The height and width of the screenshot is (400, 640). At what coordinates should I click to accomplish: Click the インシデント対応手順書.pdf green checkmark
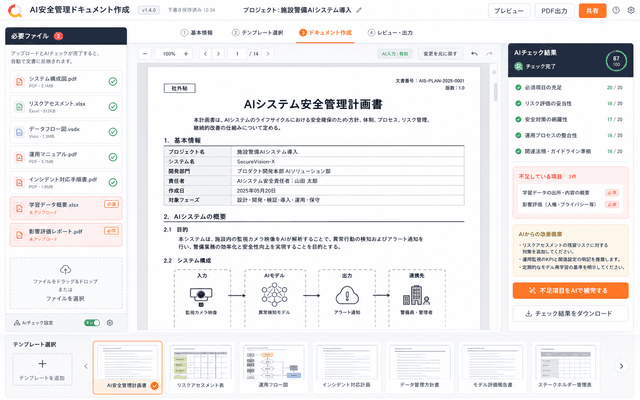coord(113,182)
